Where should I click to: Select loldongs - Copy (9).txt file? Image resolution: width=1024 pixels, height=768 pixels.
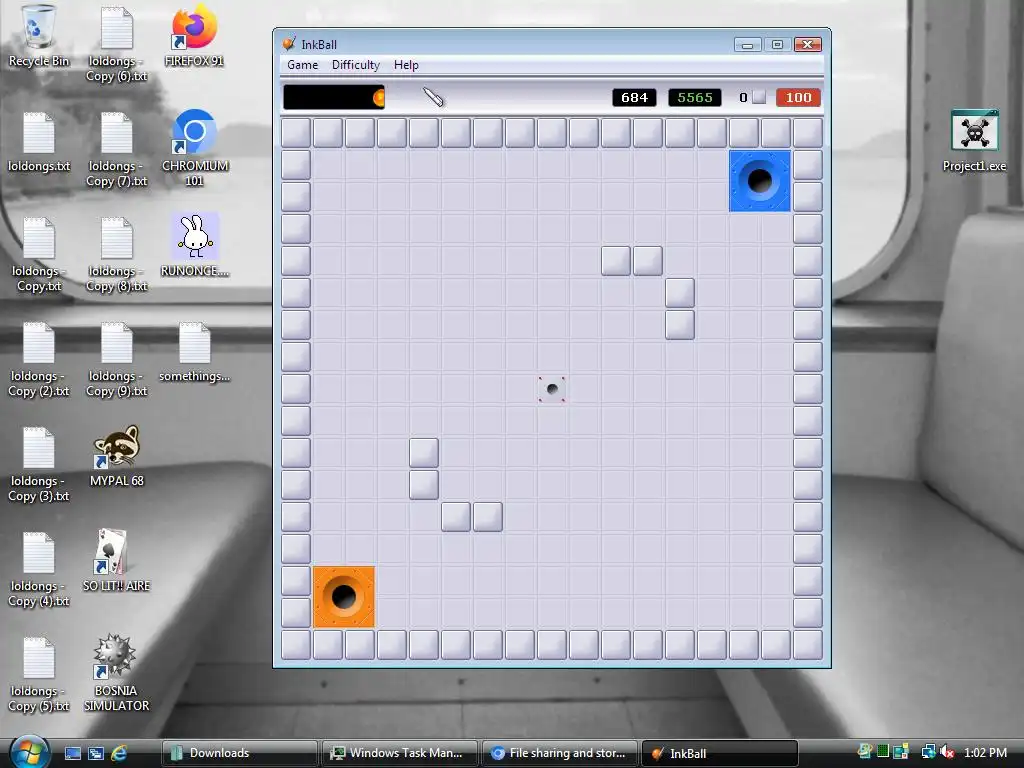(x=117, y=359)
